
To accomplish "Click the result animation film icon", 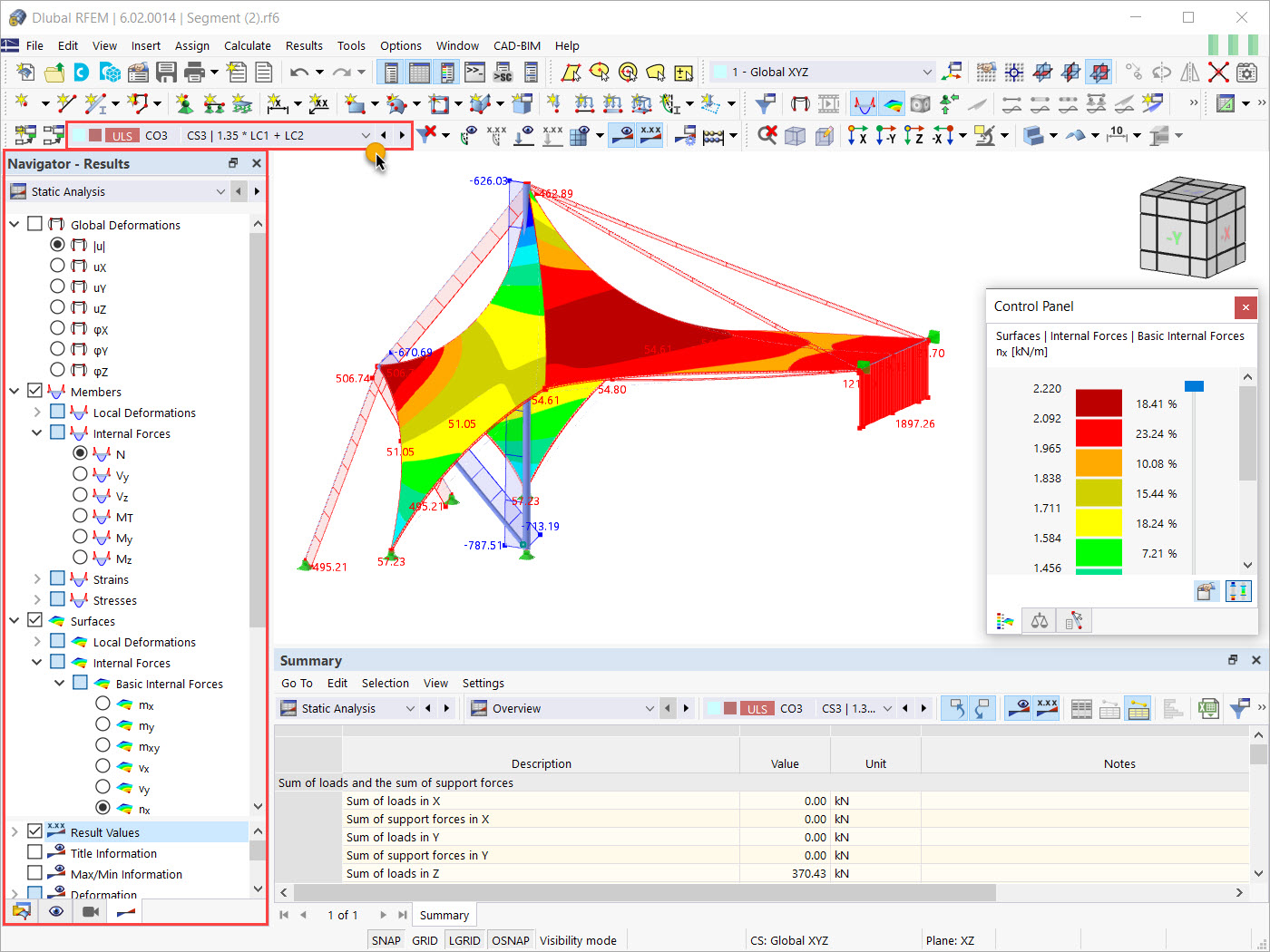I will (x=828, y=103).
